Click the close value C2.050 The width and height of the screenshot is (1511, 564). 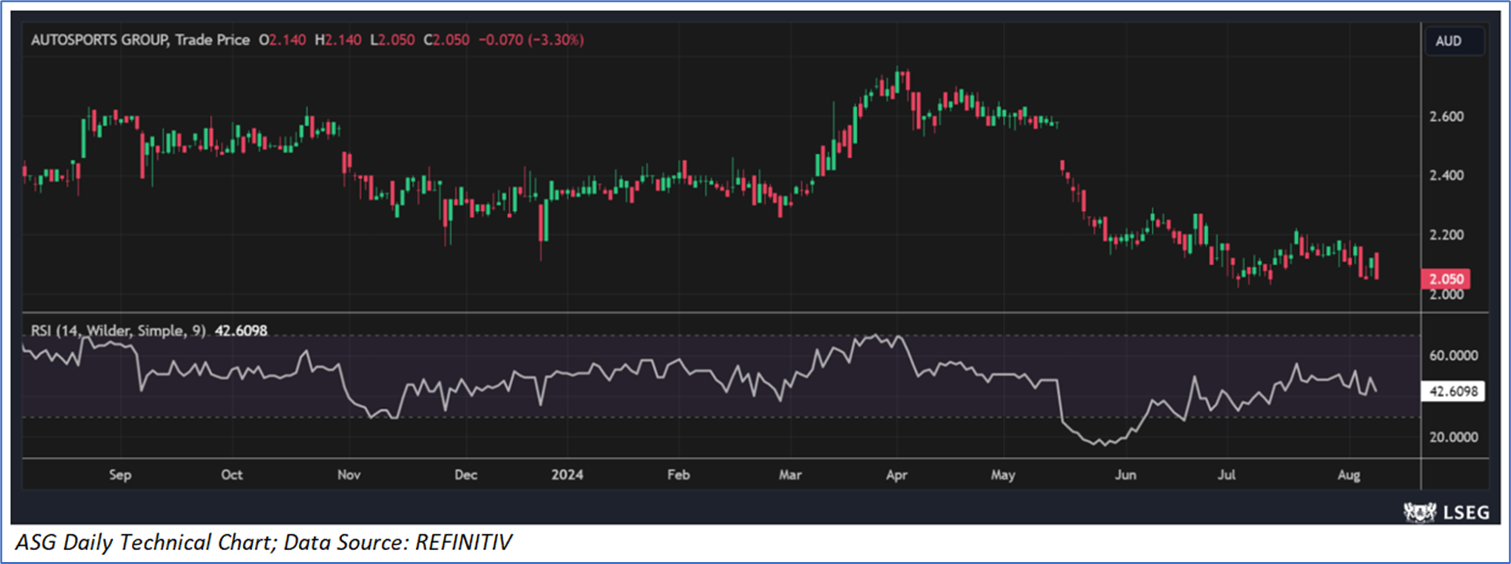(445, 40)
